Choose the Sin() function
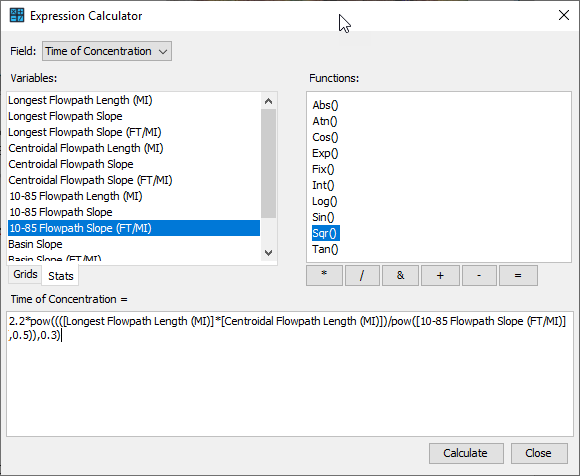Screen dimensions: 580x476 click(x=323, y=217)
